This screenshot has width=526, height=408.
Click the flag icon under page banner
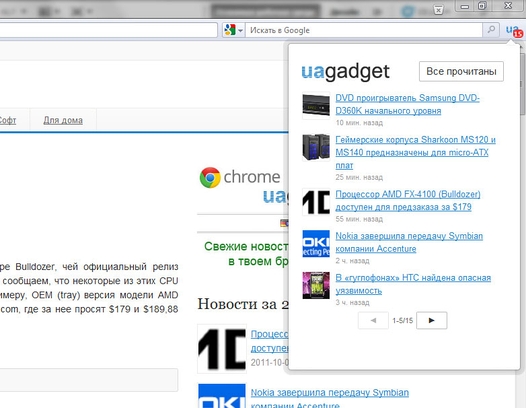point(284,223)
